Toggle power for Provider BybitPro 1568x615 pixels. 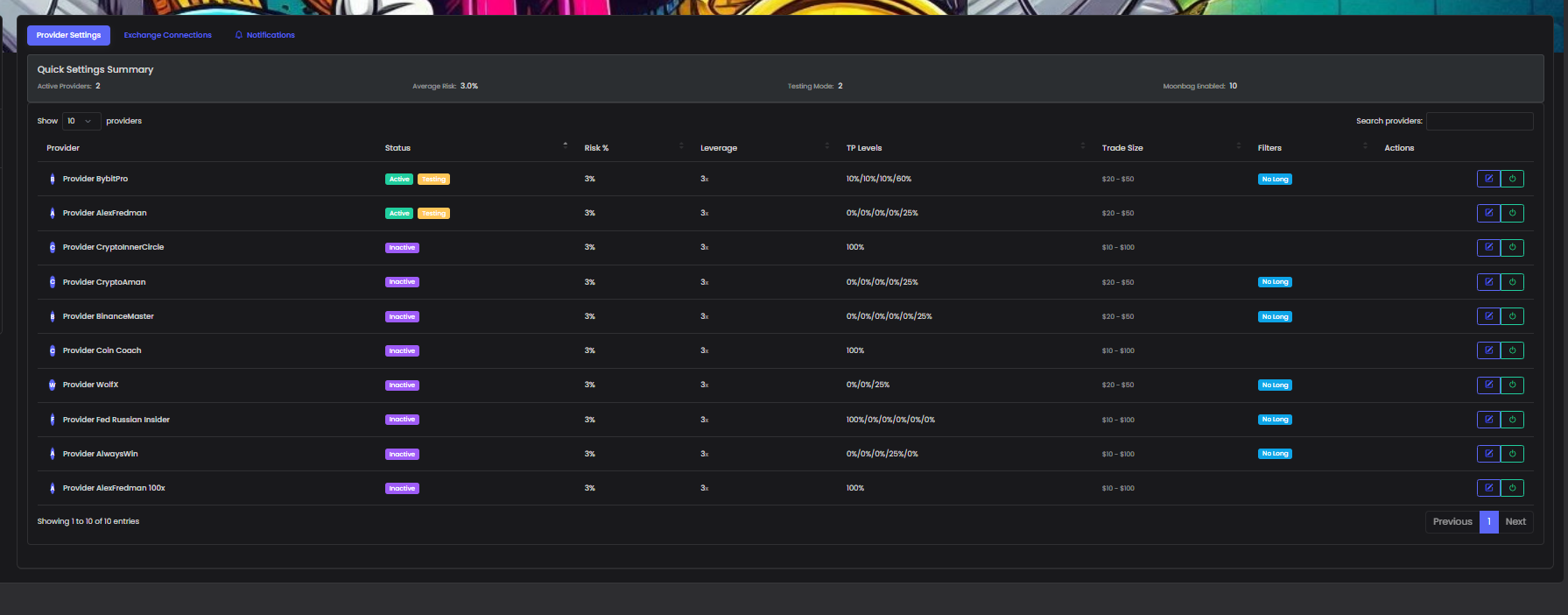pyautogui.click(x=1512, y=179)
